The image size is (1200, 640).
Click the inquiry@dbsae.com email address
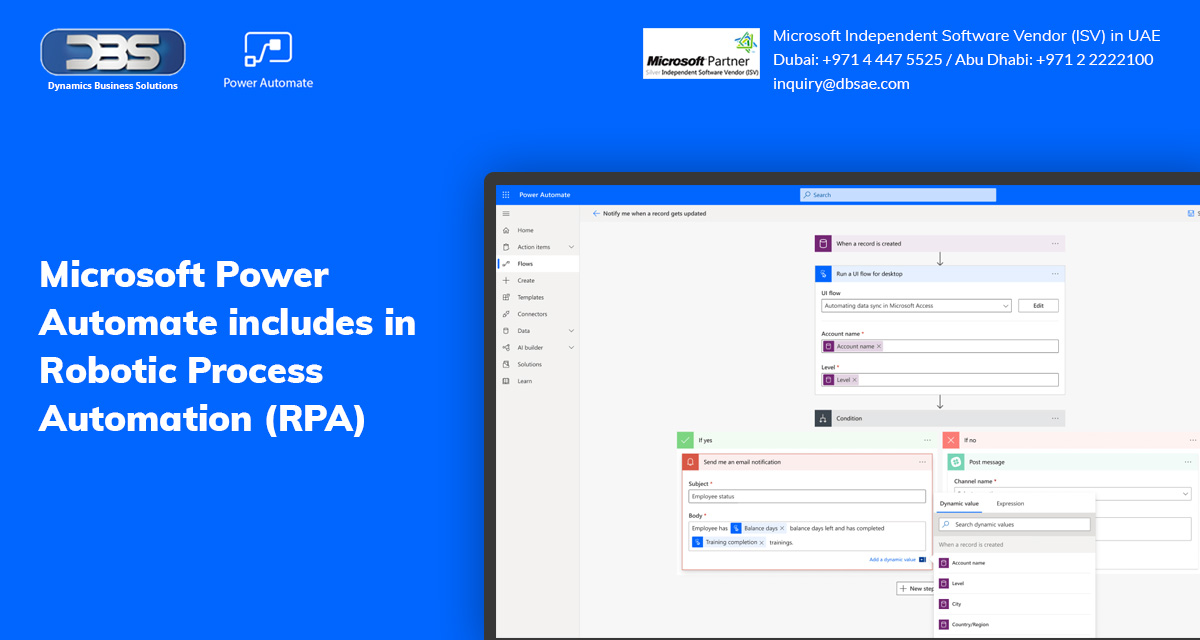(x=841, y=84)
